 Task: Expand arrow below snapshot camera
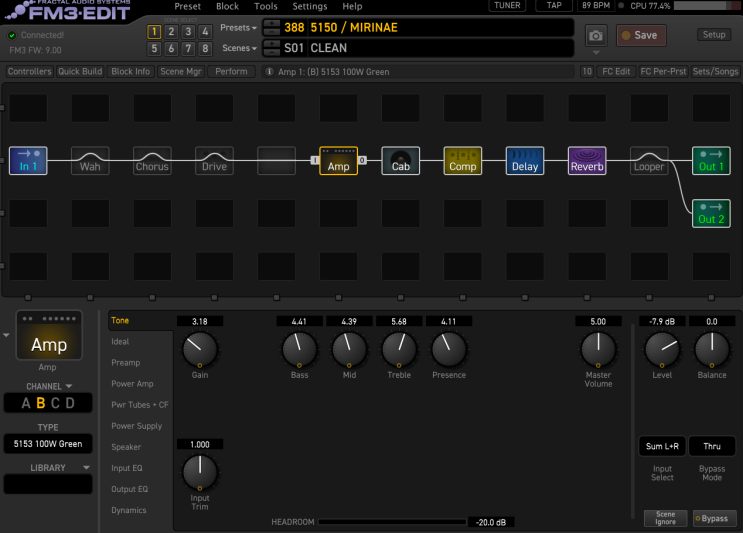(596, 53)
